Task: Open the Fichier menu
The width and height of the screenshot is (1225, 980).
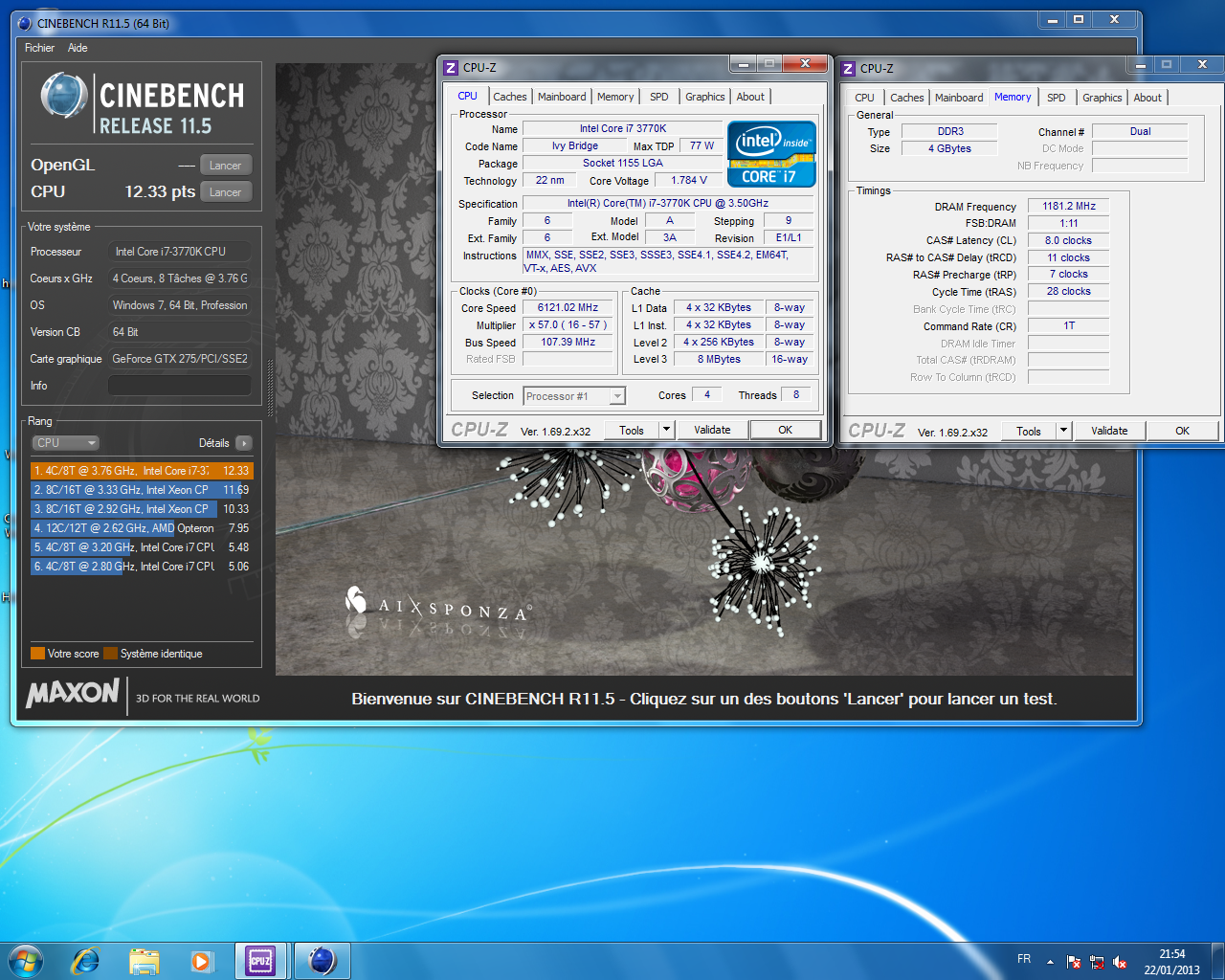Action: (39, 48)
